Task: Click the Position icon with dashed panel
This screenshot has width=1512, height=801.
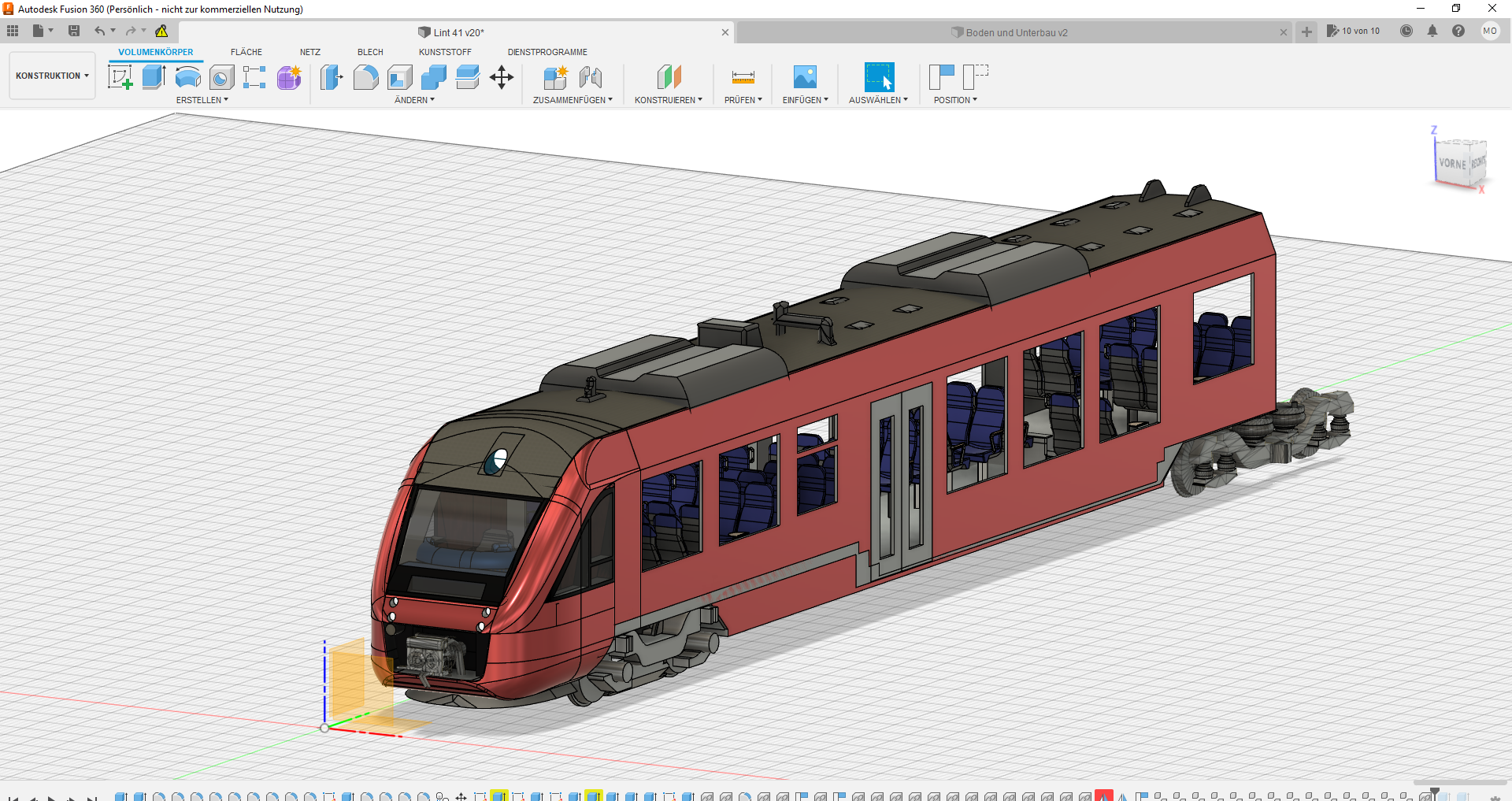Action: tap(976, 77)
